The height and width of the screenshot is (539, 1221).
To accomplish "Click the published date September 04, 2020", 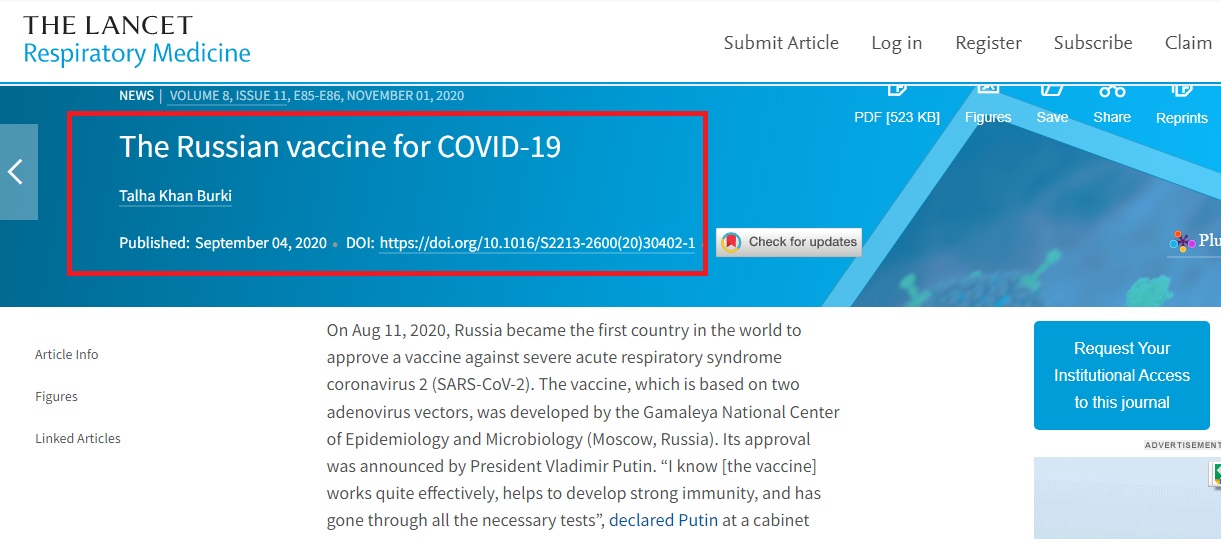I will 260,242.
